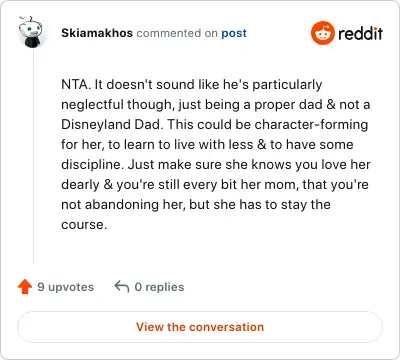Click the word 'dearly' in the comment
This screenshot has height=360, width=400.
point(80,185)
